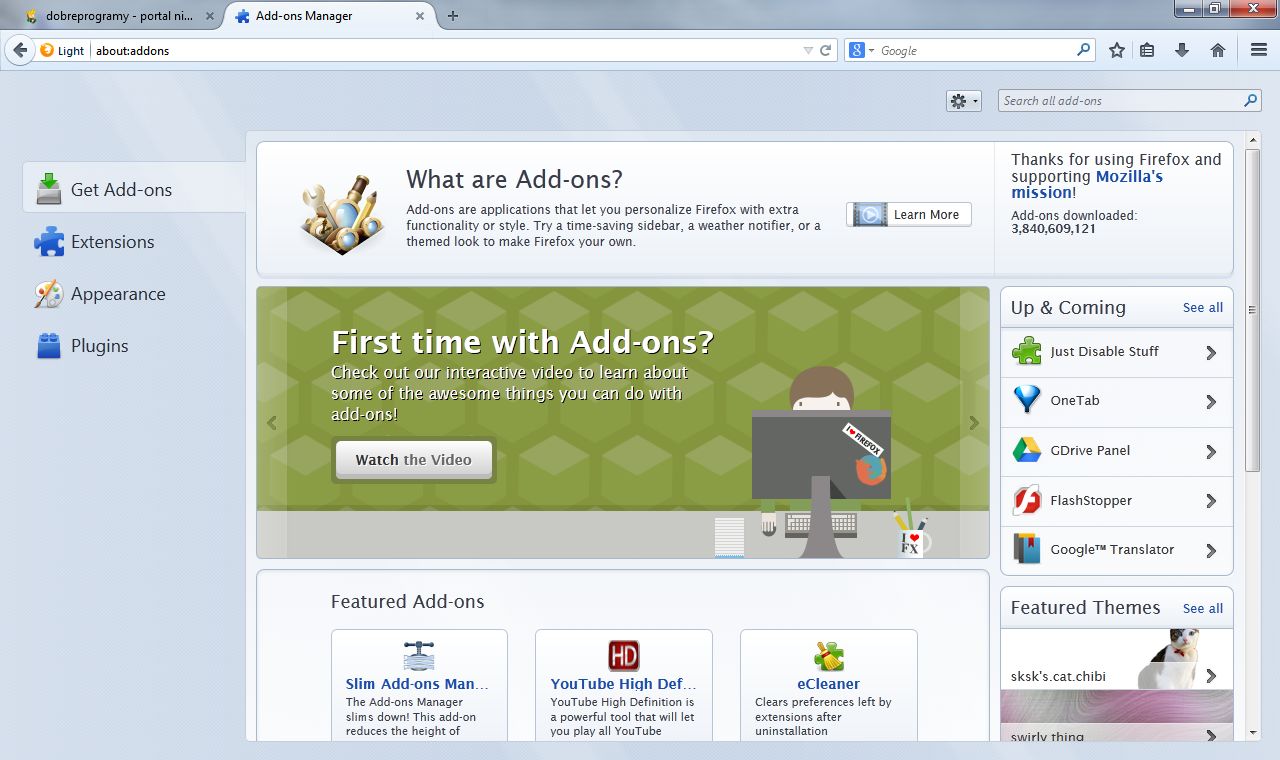Expand sksk's.cat.chibi theme chevron
The height and width of the screenshot is (760, 1280).
(1211, 675)
